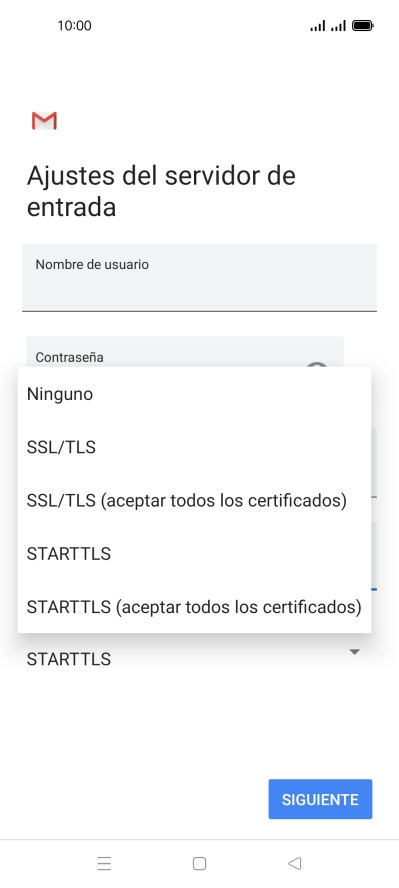
Task: Select SSL/TLS (aceptar todos los certificados)
Action: point(194,501)
